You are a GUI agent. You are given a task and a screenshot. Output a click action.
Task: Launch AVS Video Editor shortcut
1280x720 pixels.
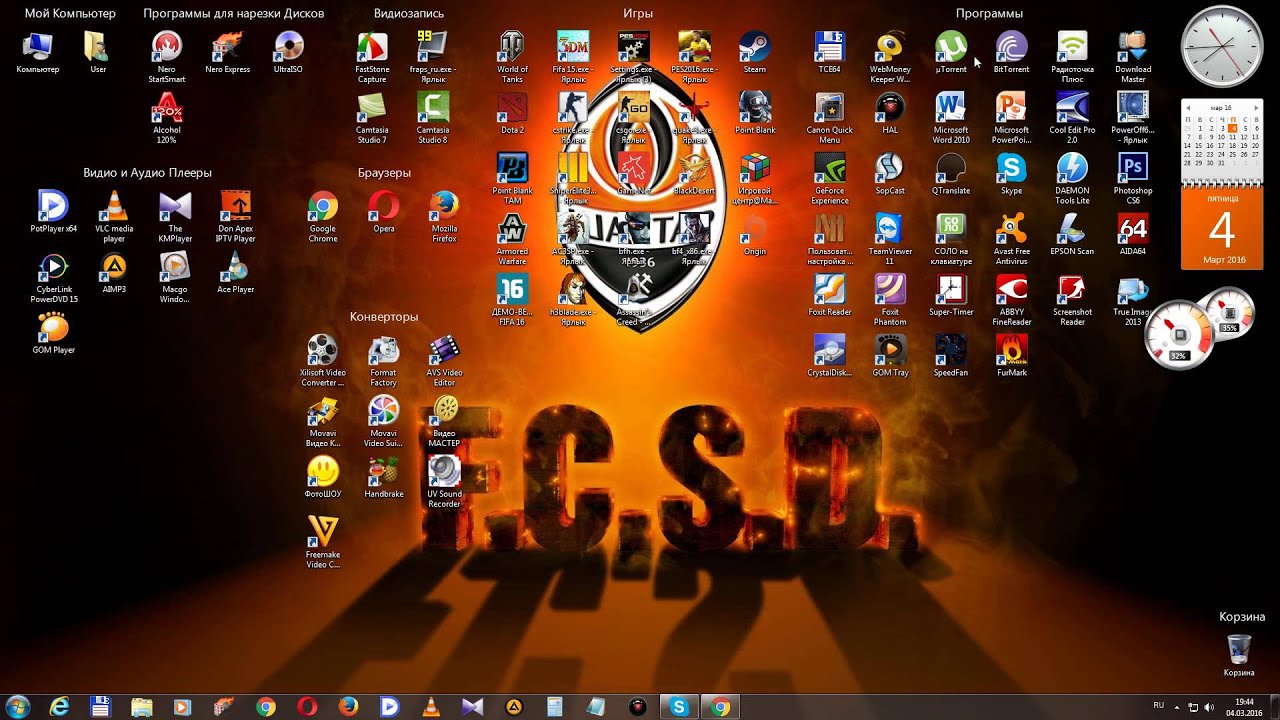444,361
